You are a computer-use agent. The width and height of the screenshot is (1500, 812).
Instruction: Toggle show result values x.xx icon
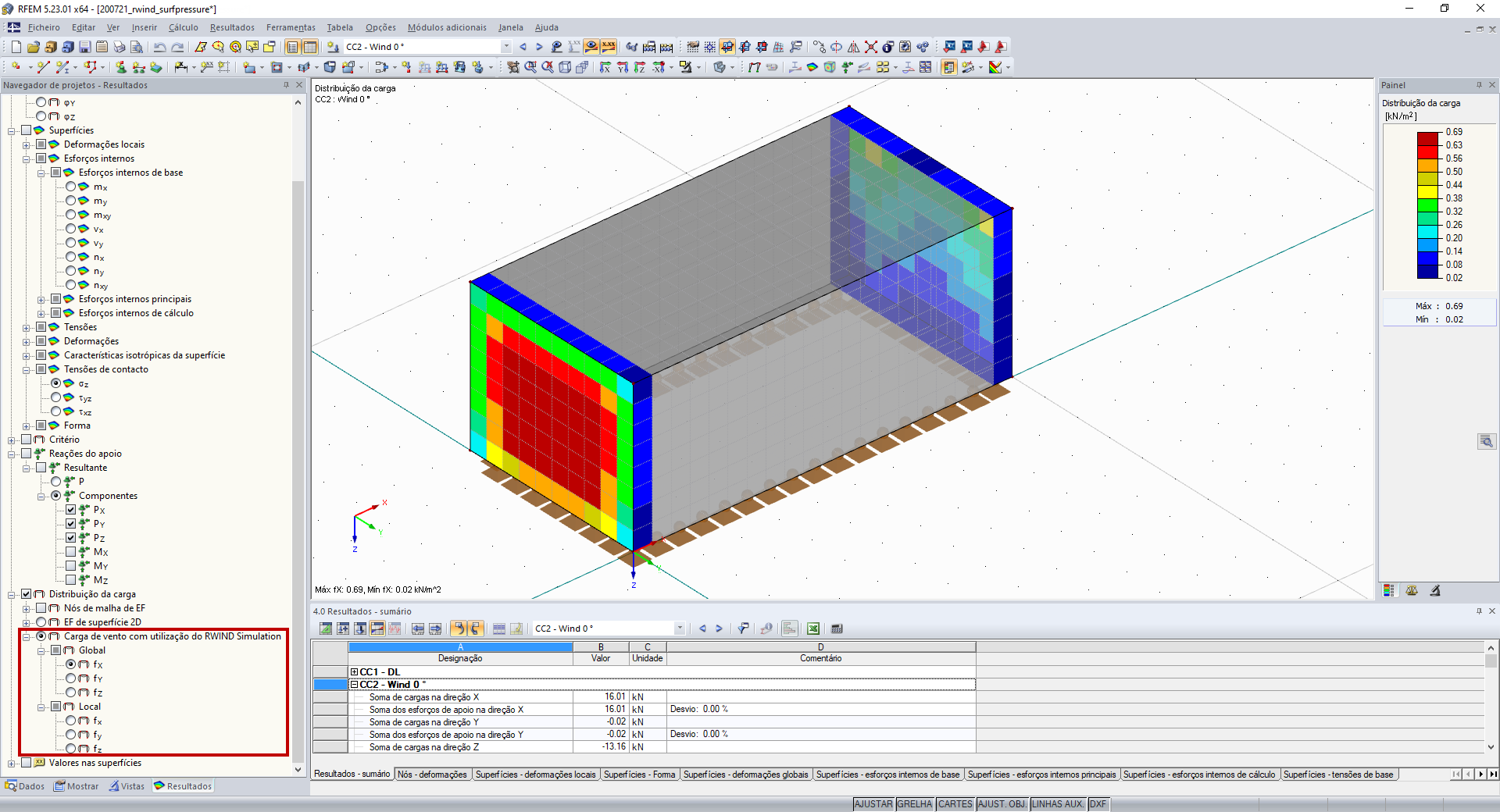[x=609, y=47]
